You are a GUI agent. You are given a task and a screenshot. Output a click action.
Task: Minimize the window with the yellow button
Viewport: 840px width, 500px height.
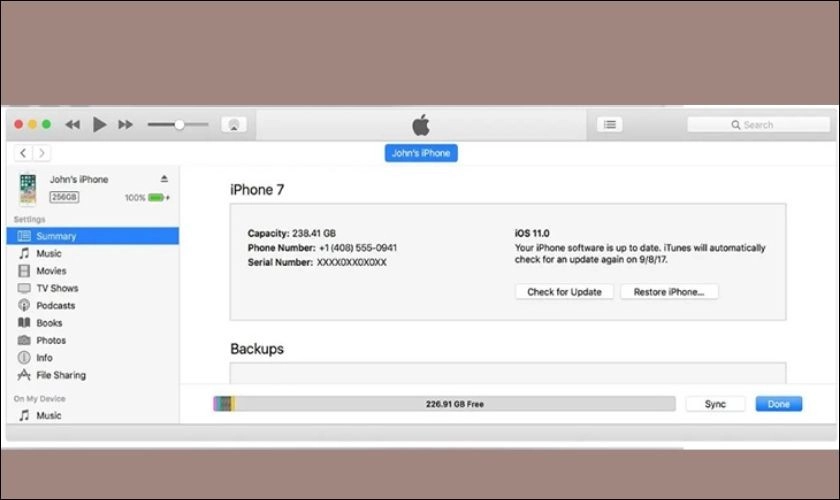click(x=33, y=124)
